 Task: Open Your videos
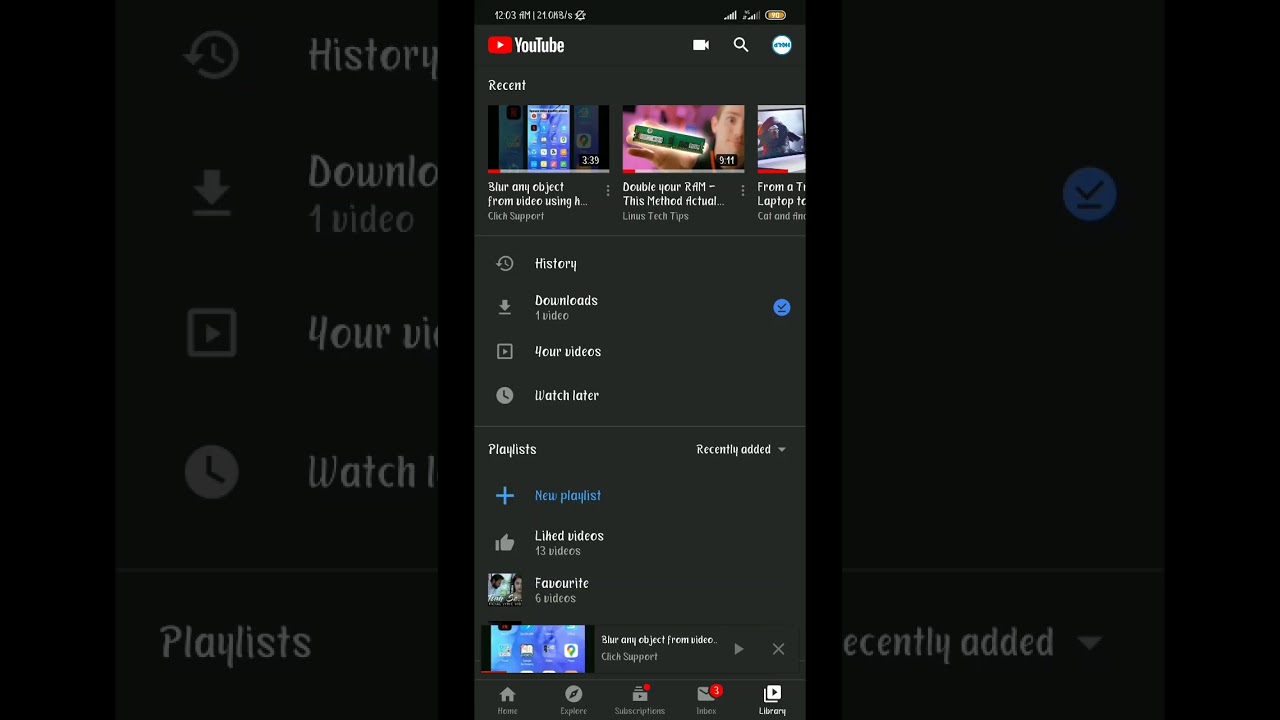[x=640, y=352]
